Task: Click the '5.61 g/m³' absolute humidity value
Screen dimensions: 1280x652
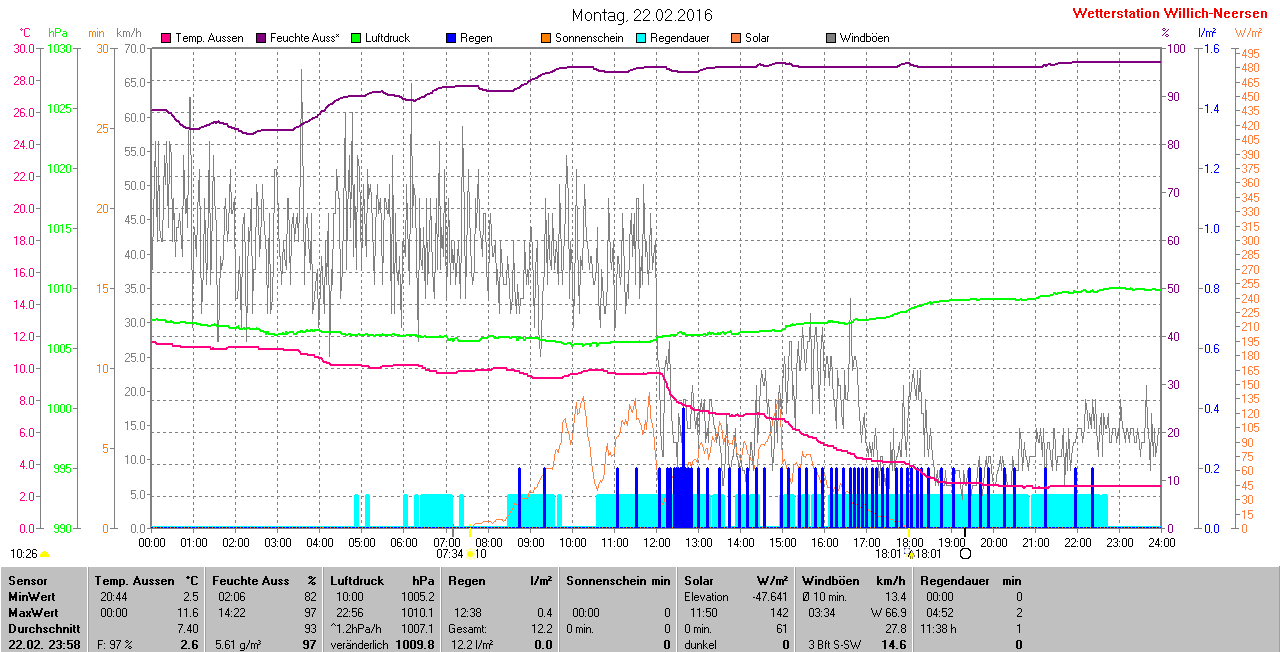Action: pyautogui.click(x=239, y=645)
